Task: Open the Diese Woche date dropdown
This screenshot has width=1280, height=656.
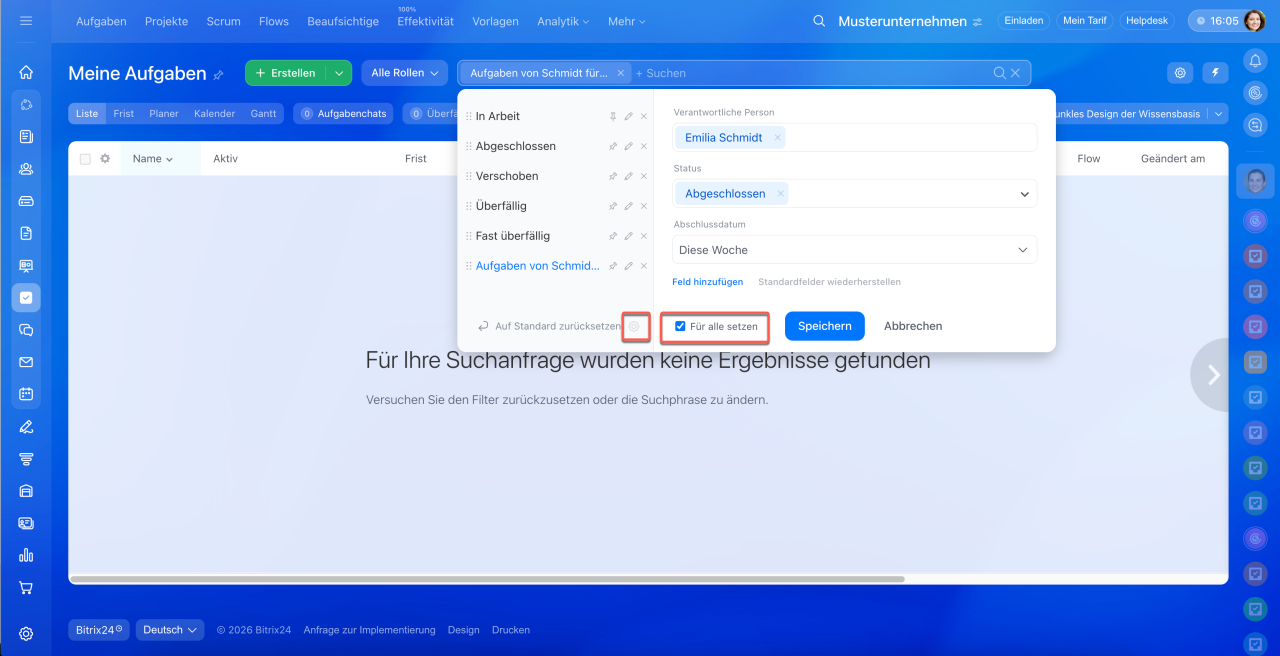Action: 855,250
